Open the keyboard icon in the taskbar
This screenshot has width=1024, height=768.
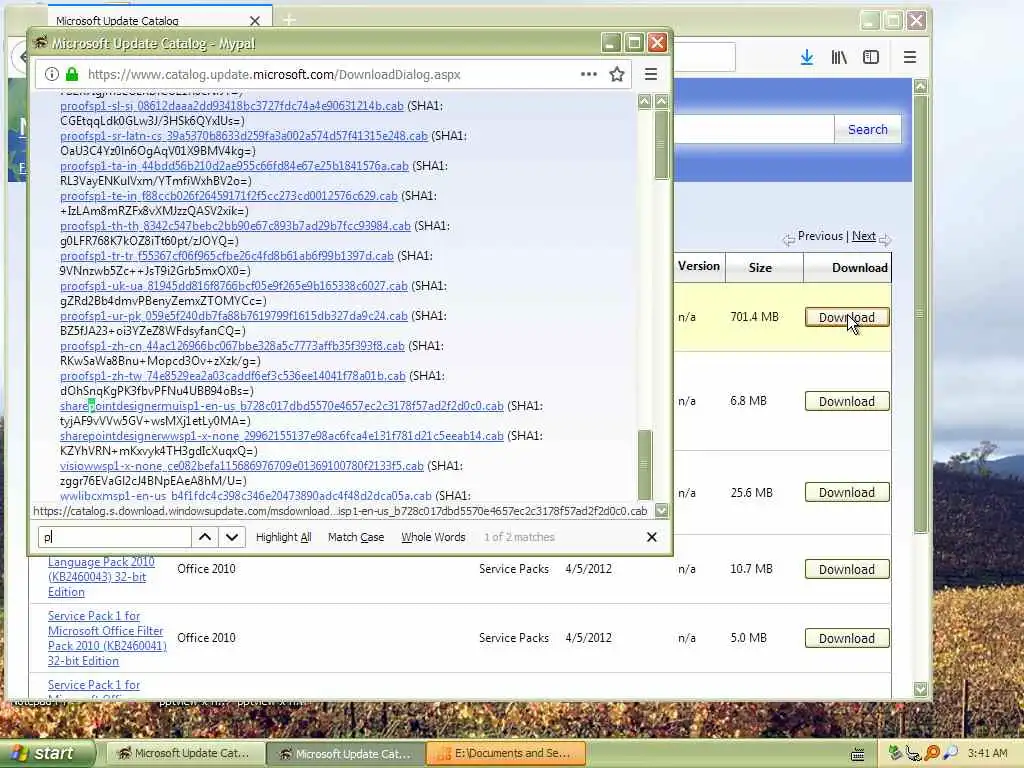point(858,754)
